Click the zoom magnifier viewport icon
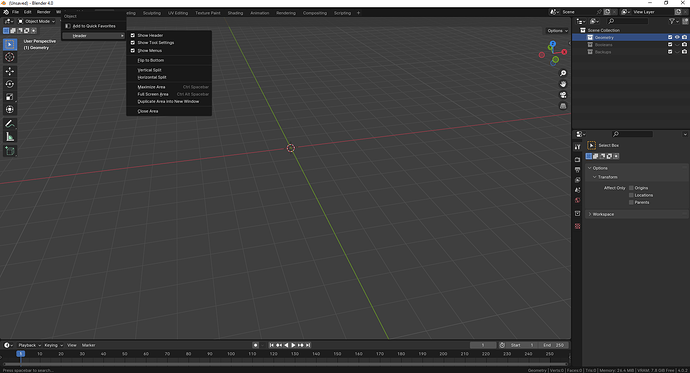 [x=563, y=73]
